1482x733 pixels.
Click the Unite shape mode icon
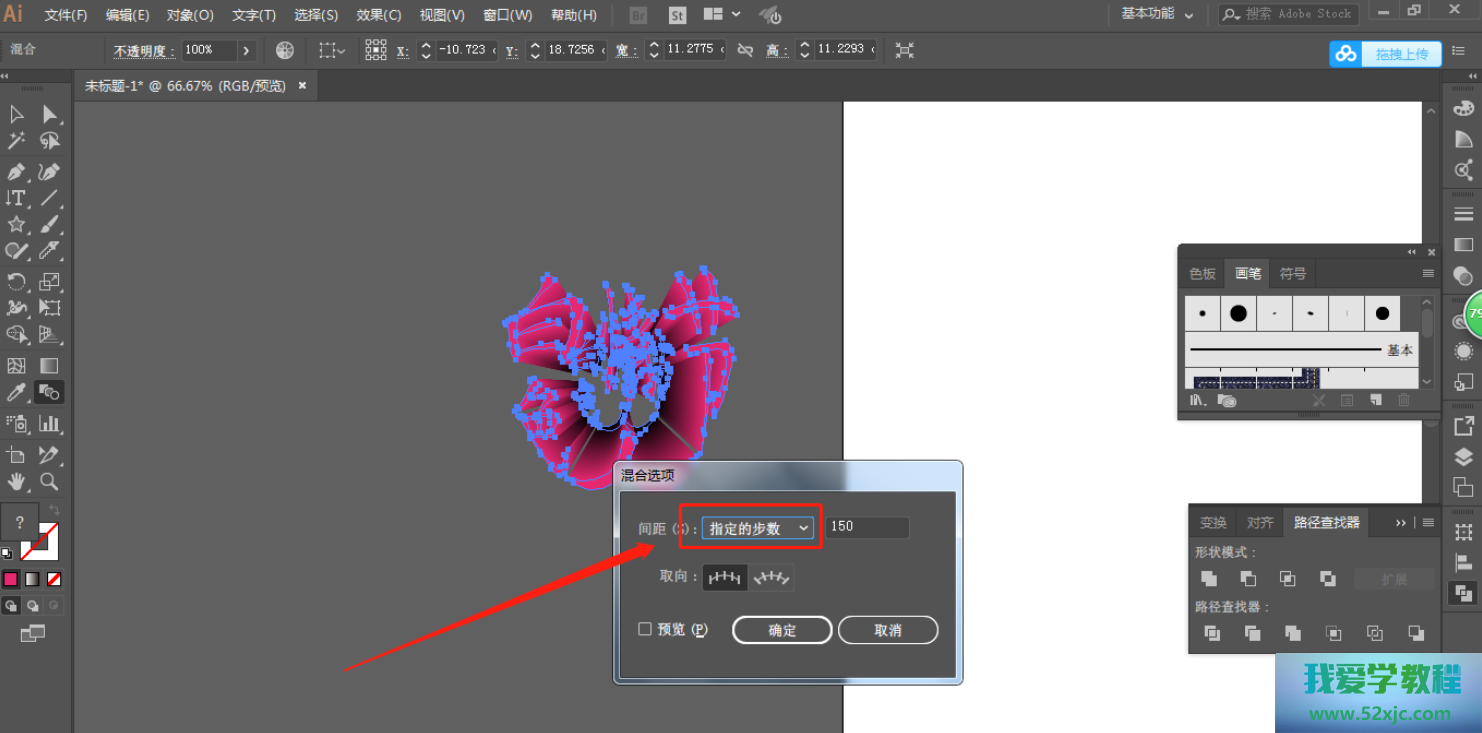pos(1209,579)
